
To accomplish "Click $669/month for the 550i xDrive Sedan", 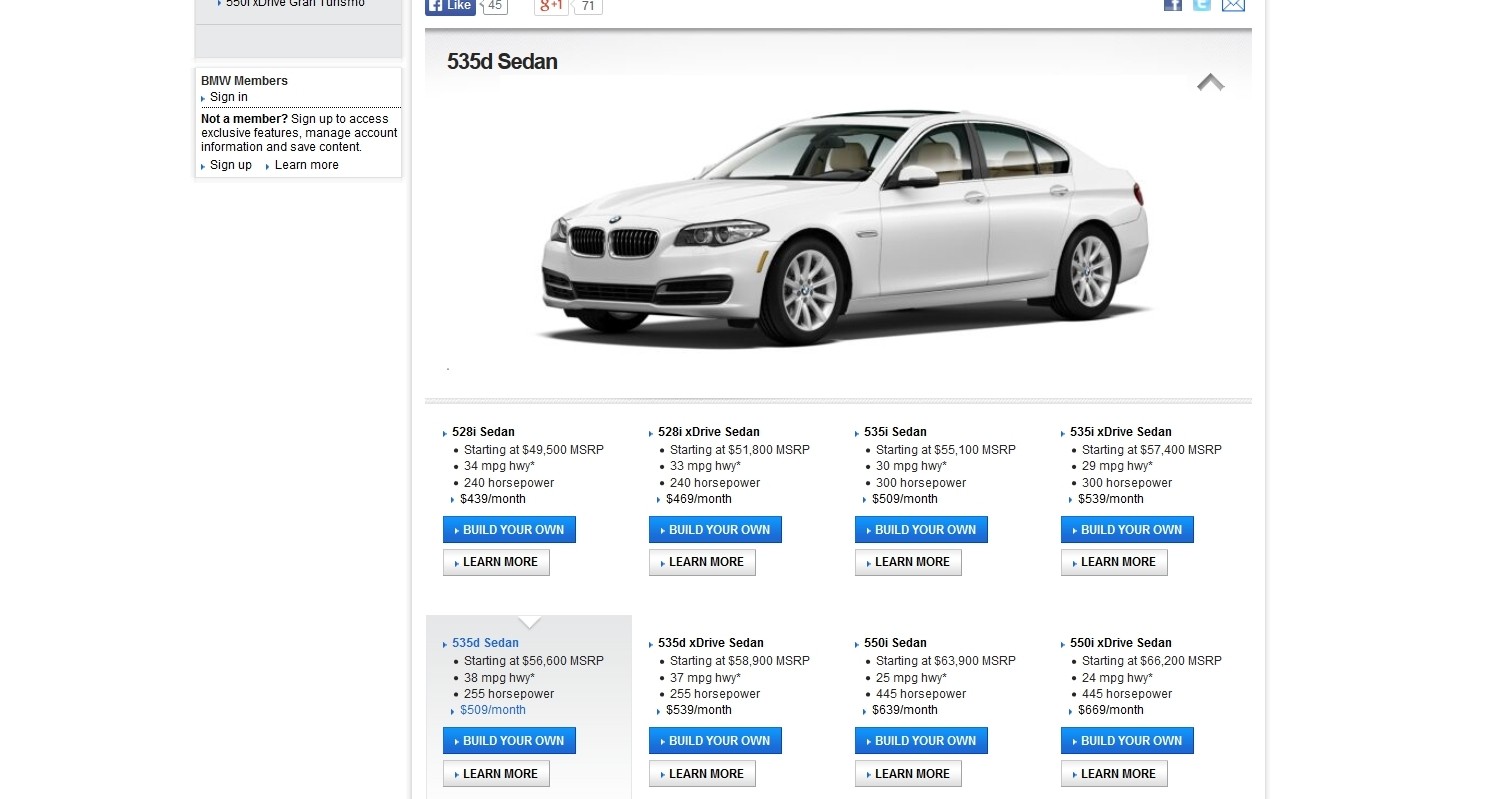I will point(1110,710).
